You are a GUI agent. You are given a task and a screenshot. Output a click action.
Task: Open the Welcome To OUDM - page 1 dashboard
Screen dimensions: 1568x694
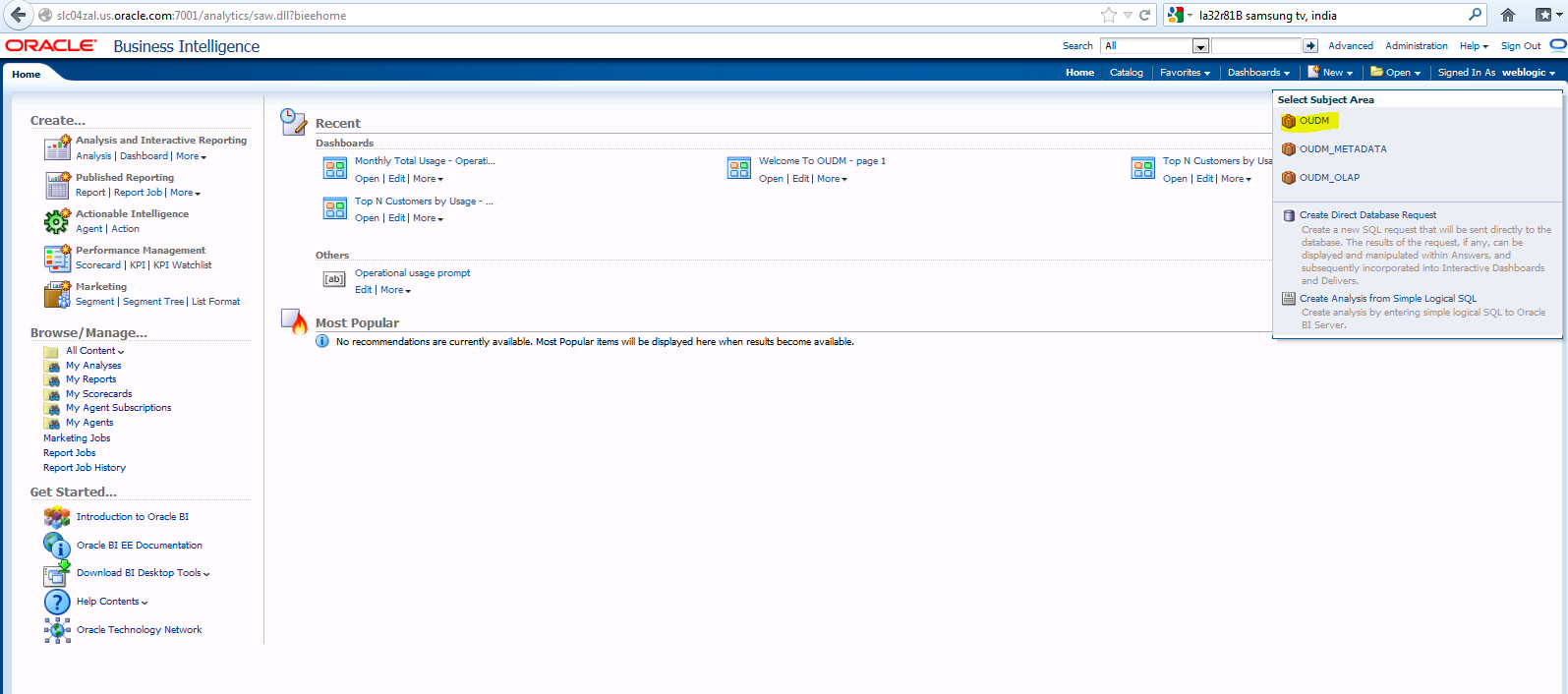[x=822, y=161]
